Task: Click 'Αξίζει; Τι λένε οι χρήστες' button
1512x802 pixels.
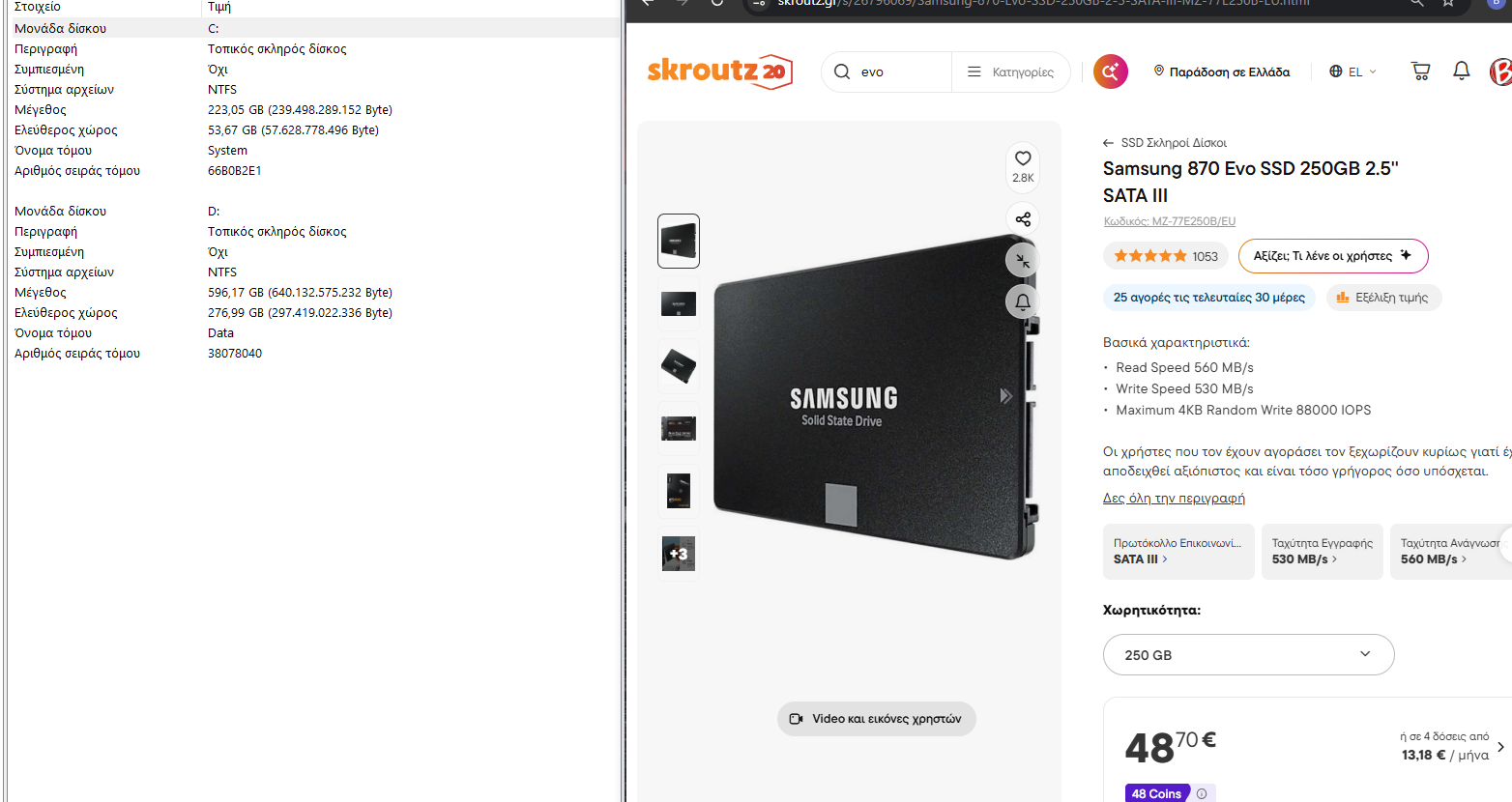Action: 1332,256
